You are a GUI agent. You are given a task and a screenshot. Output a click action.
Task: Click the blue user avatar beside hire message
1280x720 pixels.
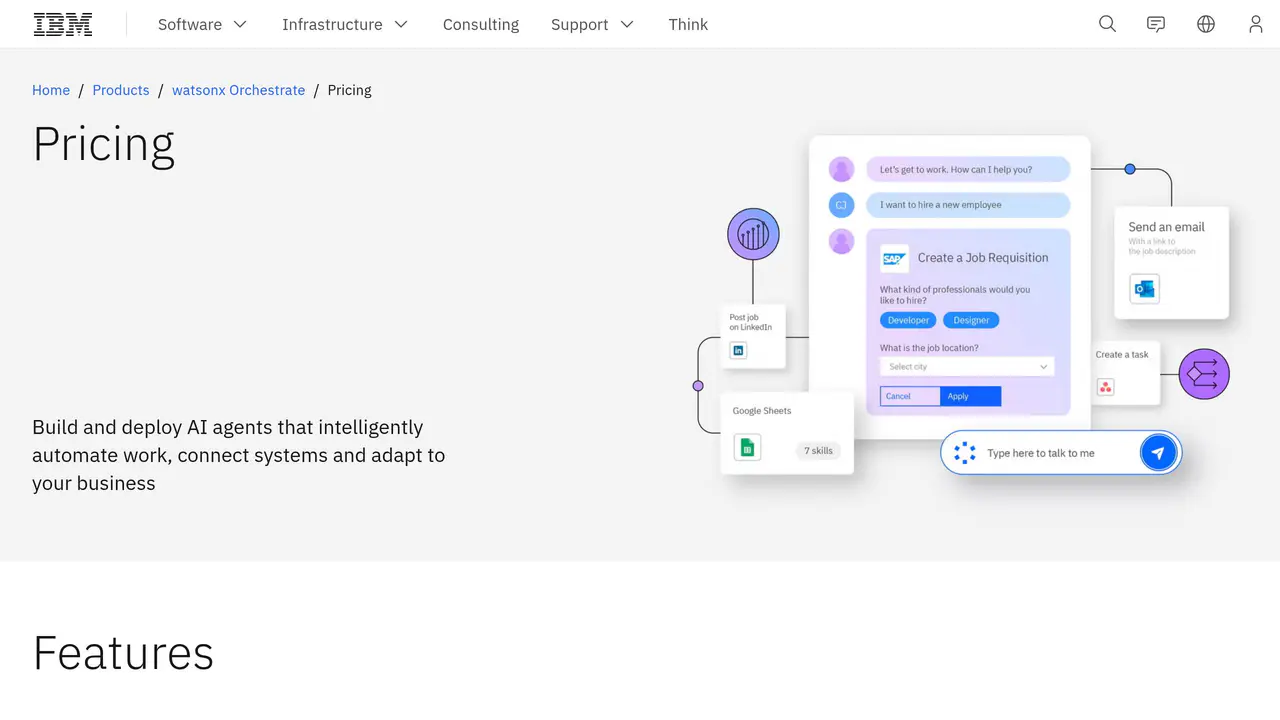842,205
